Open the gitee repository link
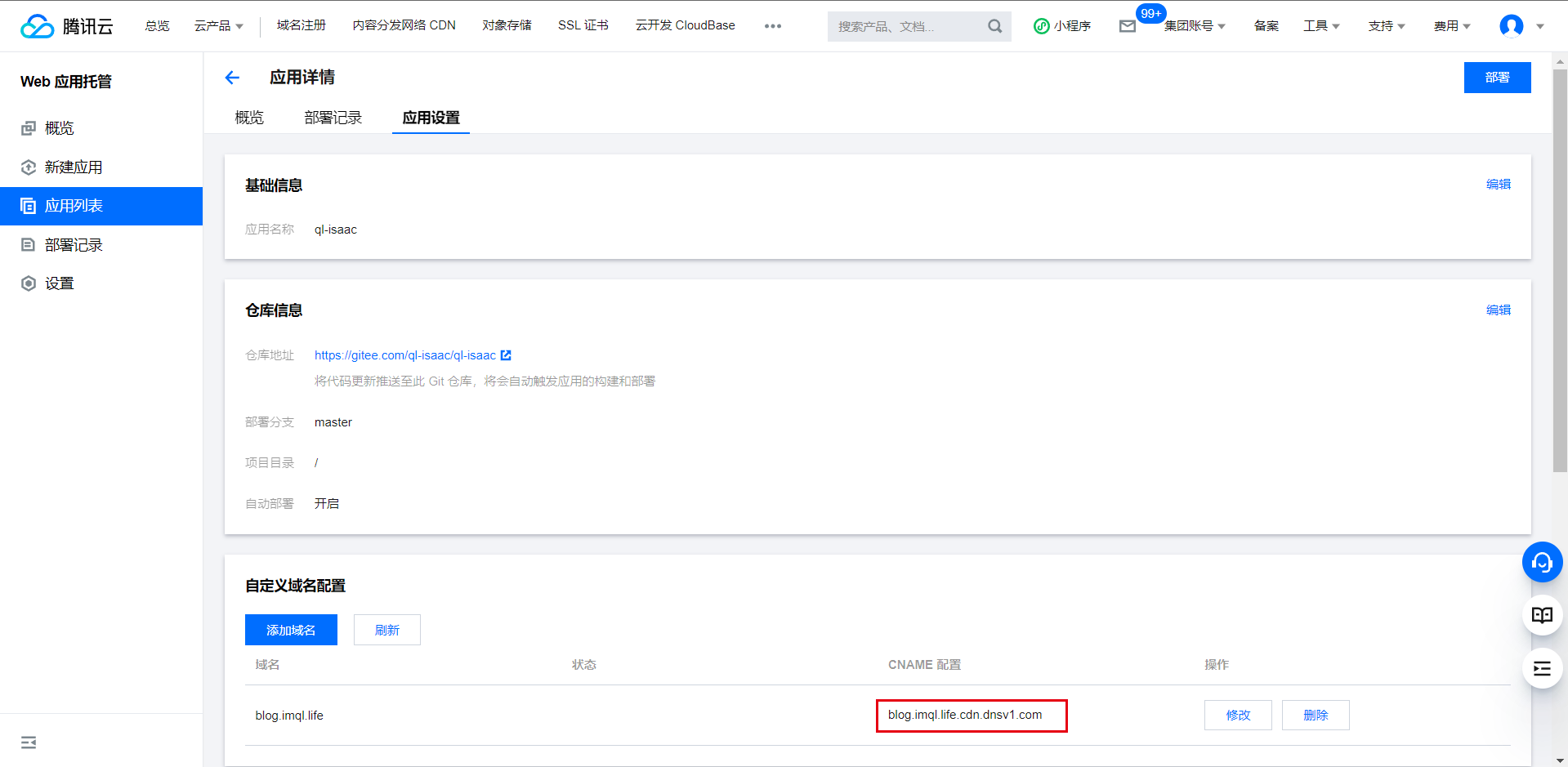This screenshot has height=767, width=1568. coord(404,355)
